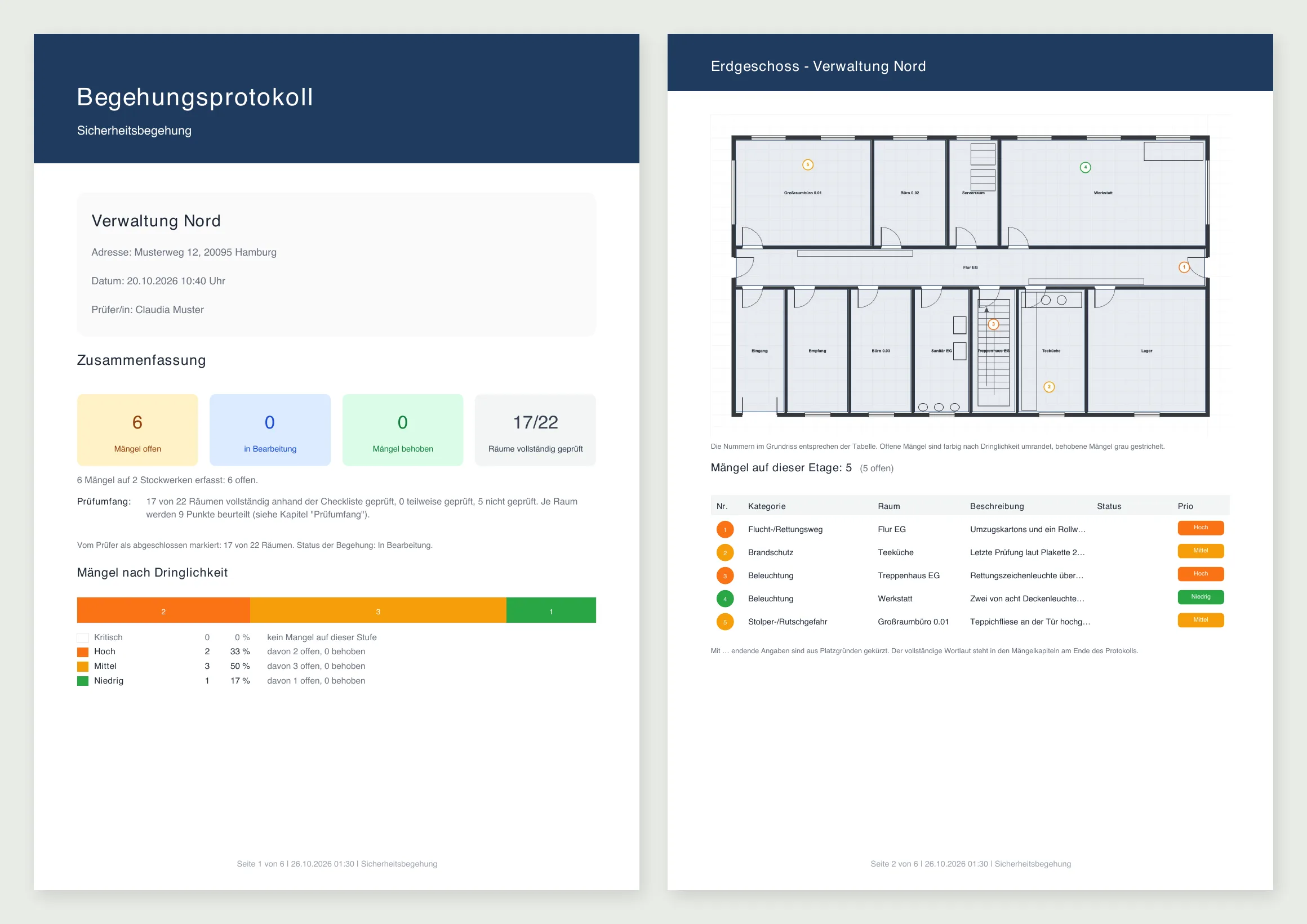Click the Mängel behoben summary card

point(402,430)
